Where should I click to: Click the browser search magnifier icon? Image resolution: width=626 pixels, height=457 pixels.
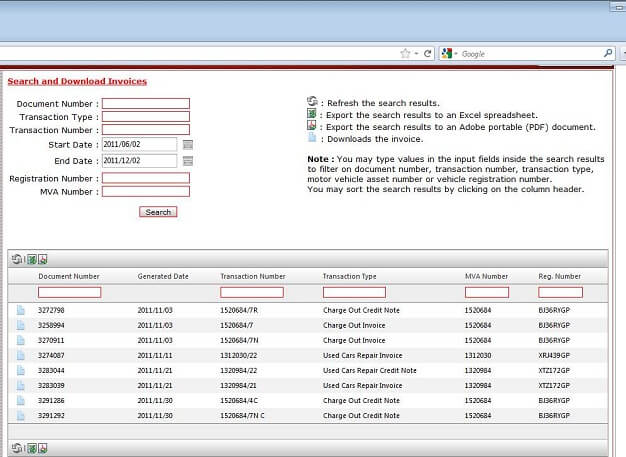coord(608,53)
